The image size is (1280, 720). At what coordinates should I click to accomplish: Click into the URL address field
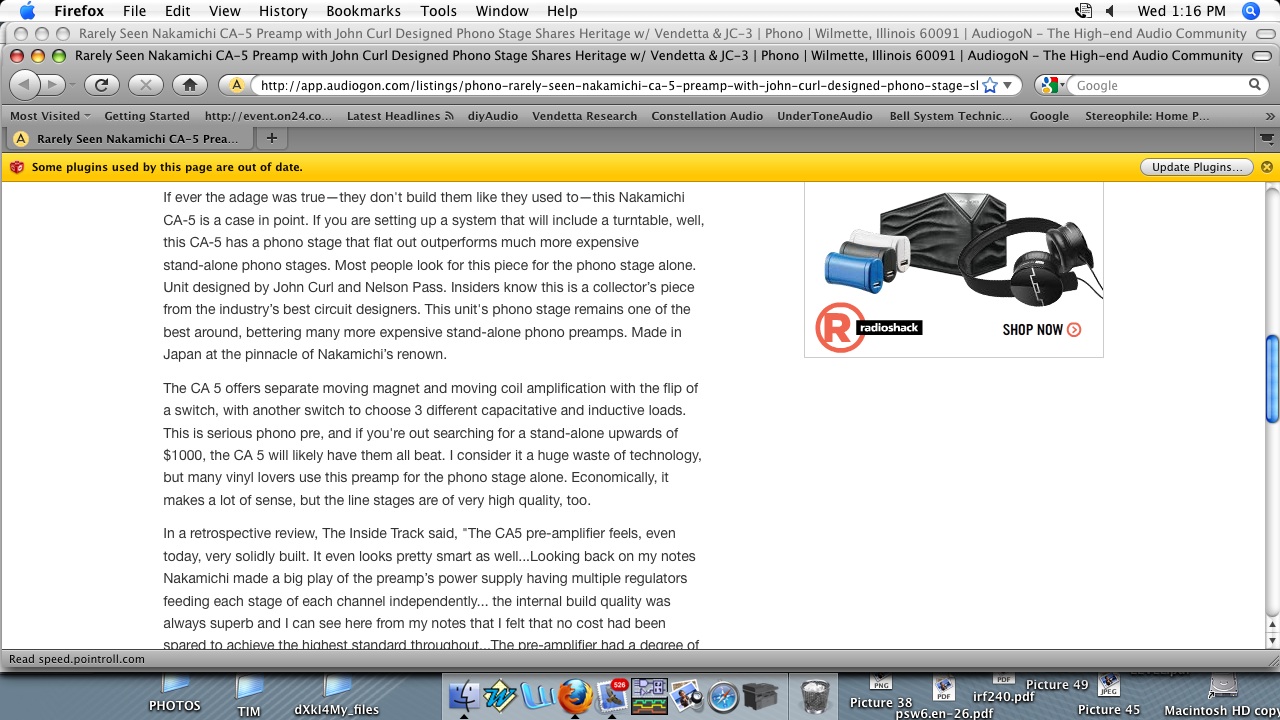[618, 85]
